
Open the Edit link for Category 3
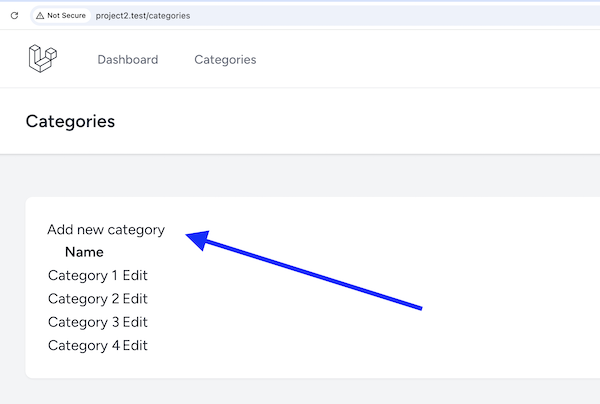(135, 322)
